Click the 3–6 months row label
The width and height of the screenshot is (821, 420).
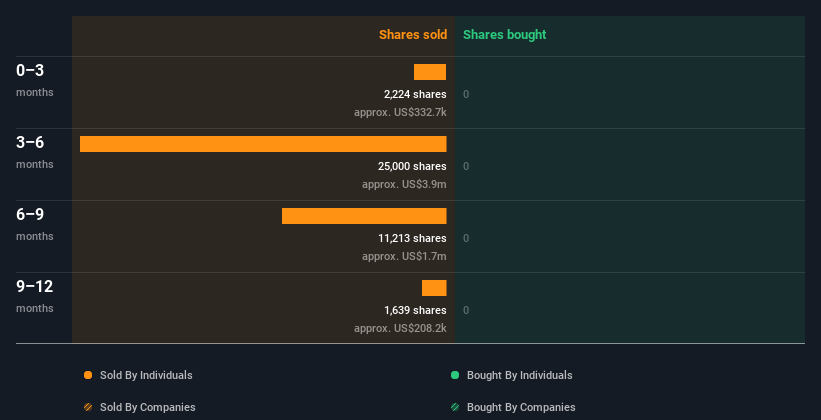click(35, 152)
